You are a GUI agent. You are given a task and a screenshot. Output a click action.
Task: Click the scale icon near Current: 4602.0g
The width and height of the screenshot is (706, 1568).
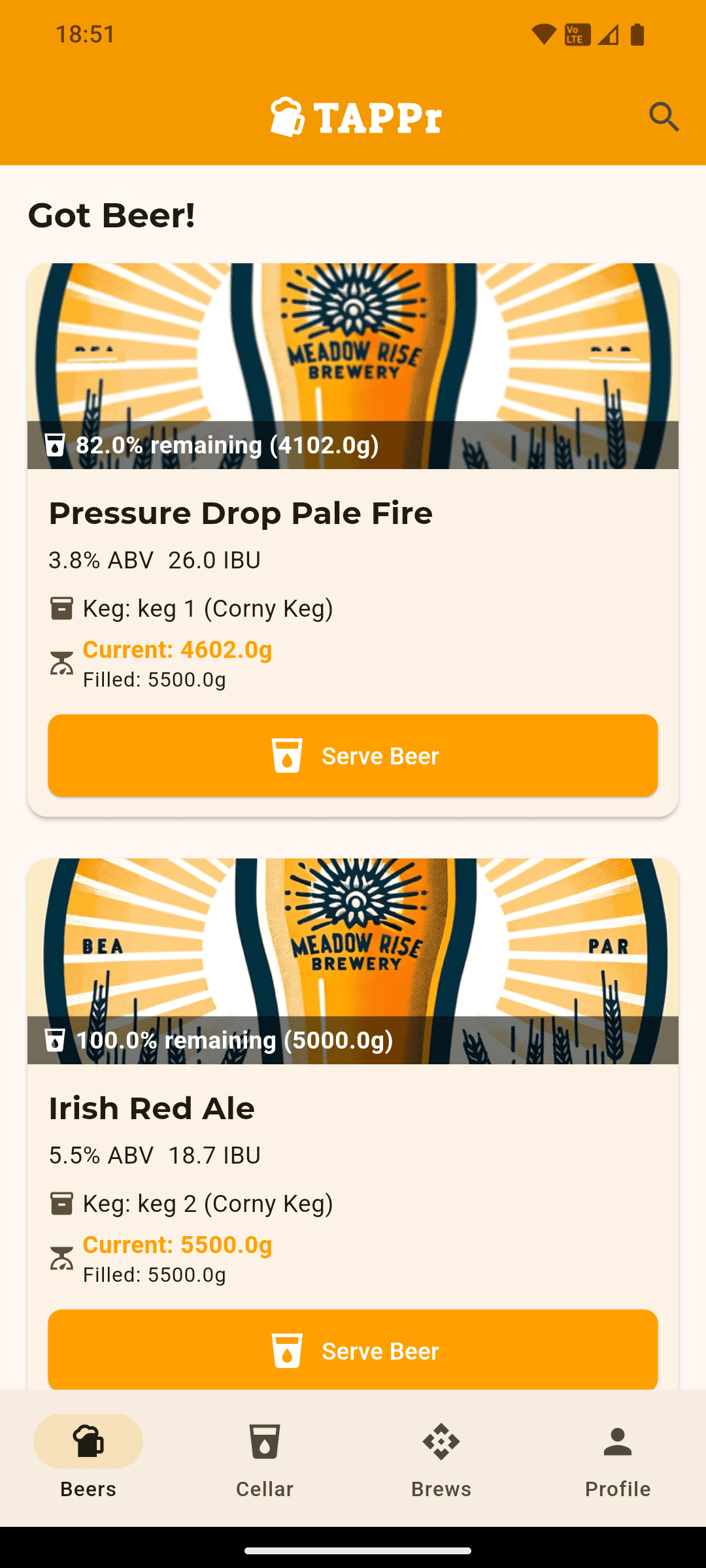pyautogui.click(x=61, y=663)
